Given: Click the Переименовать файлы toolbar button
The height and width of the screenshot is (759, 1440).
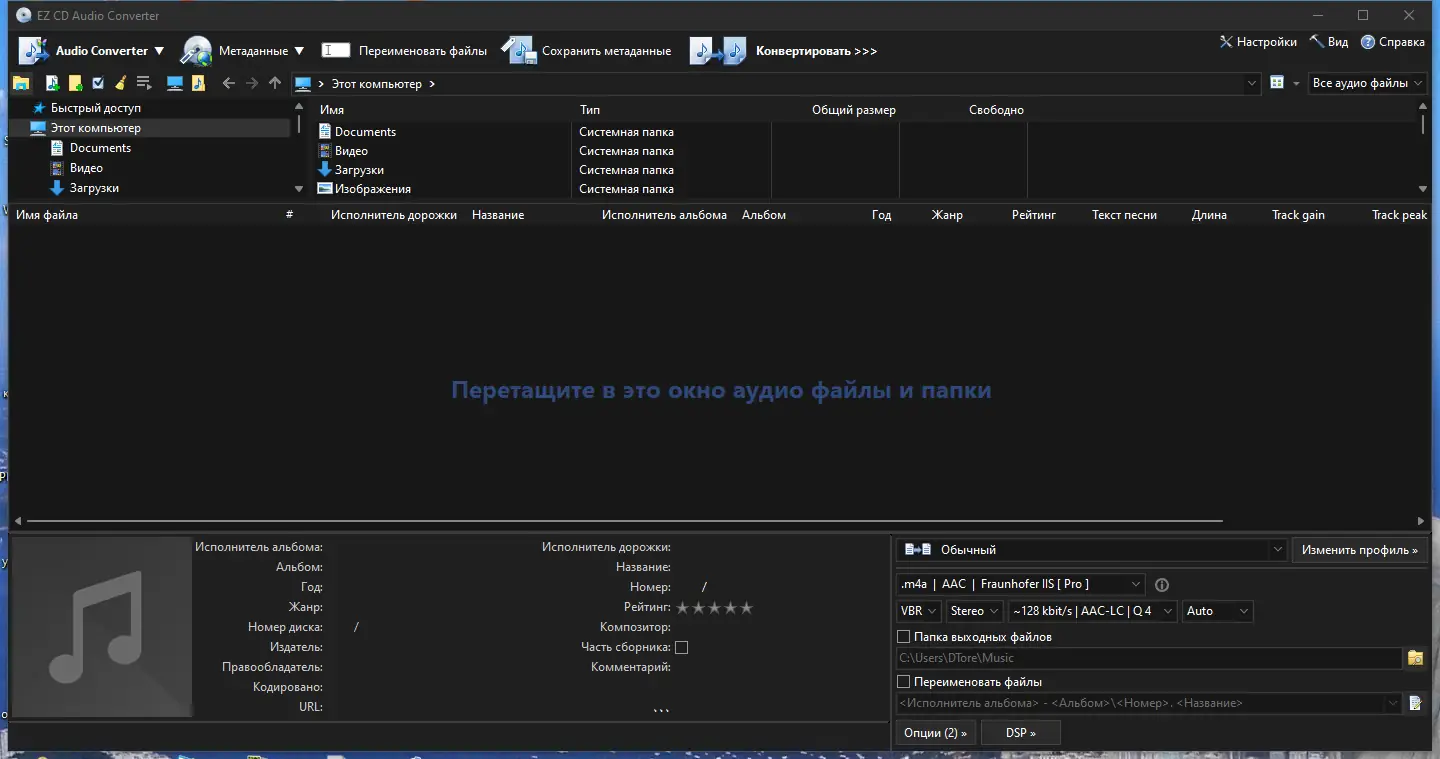Looking at the screenshot, I should click(x=404, y=51).
